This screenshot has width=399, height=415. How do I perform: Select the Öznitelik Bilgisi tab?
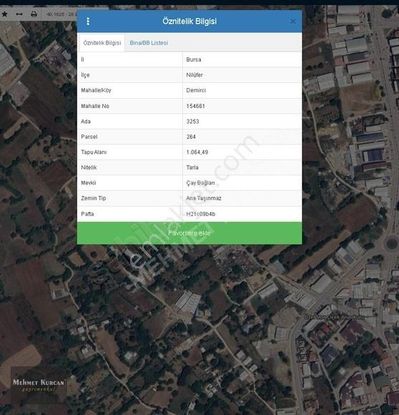pos(102,43)
